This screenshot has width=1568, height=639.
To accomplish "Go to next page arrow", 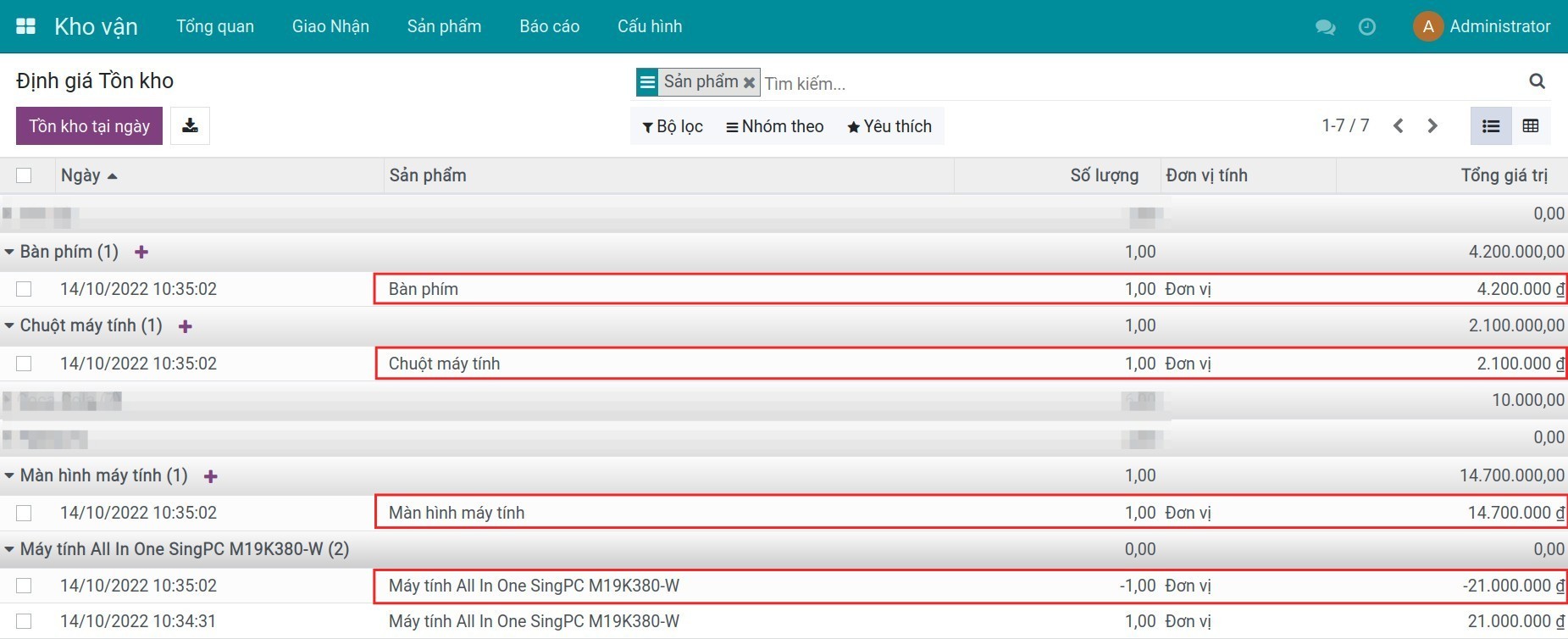I will click(1432, 126).
